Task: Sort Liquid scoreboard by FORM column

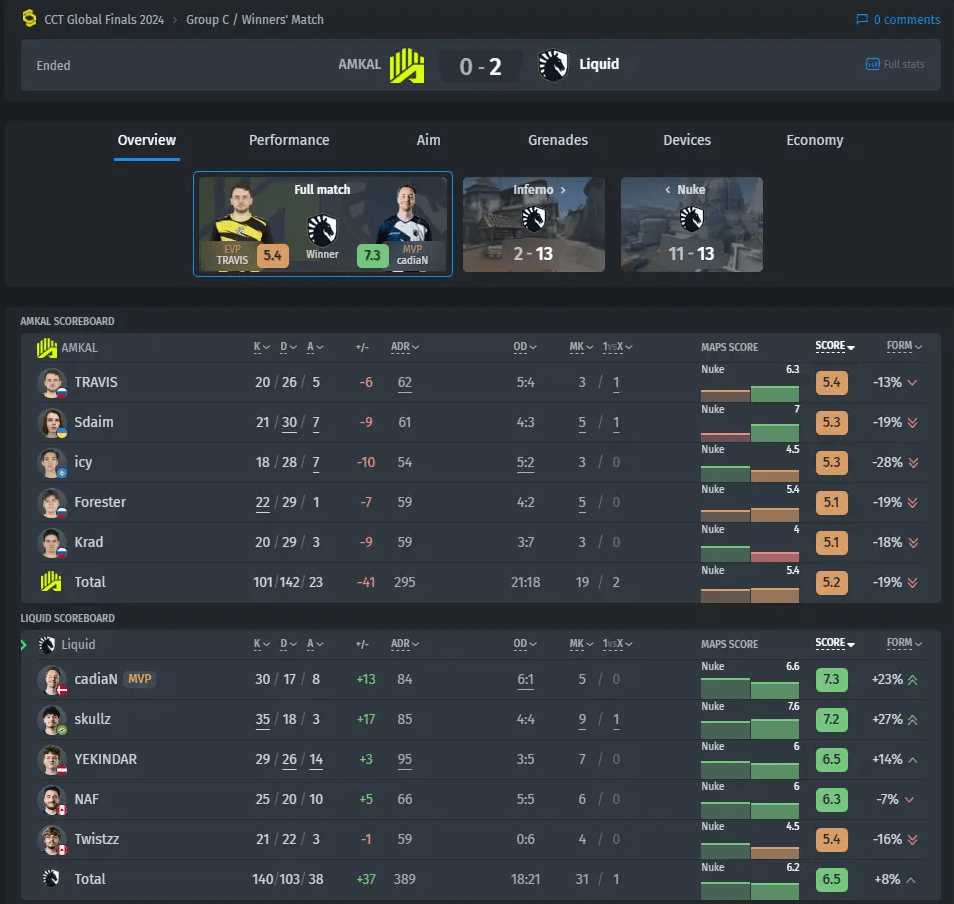Action: click(904, 643)
